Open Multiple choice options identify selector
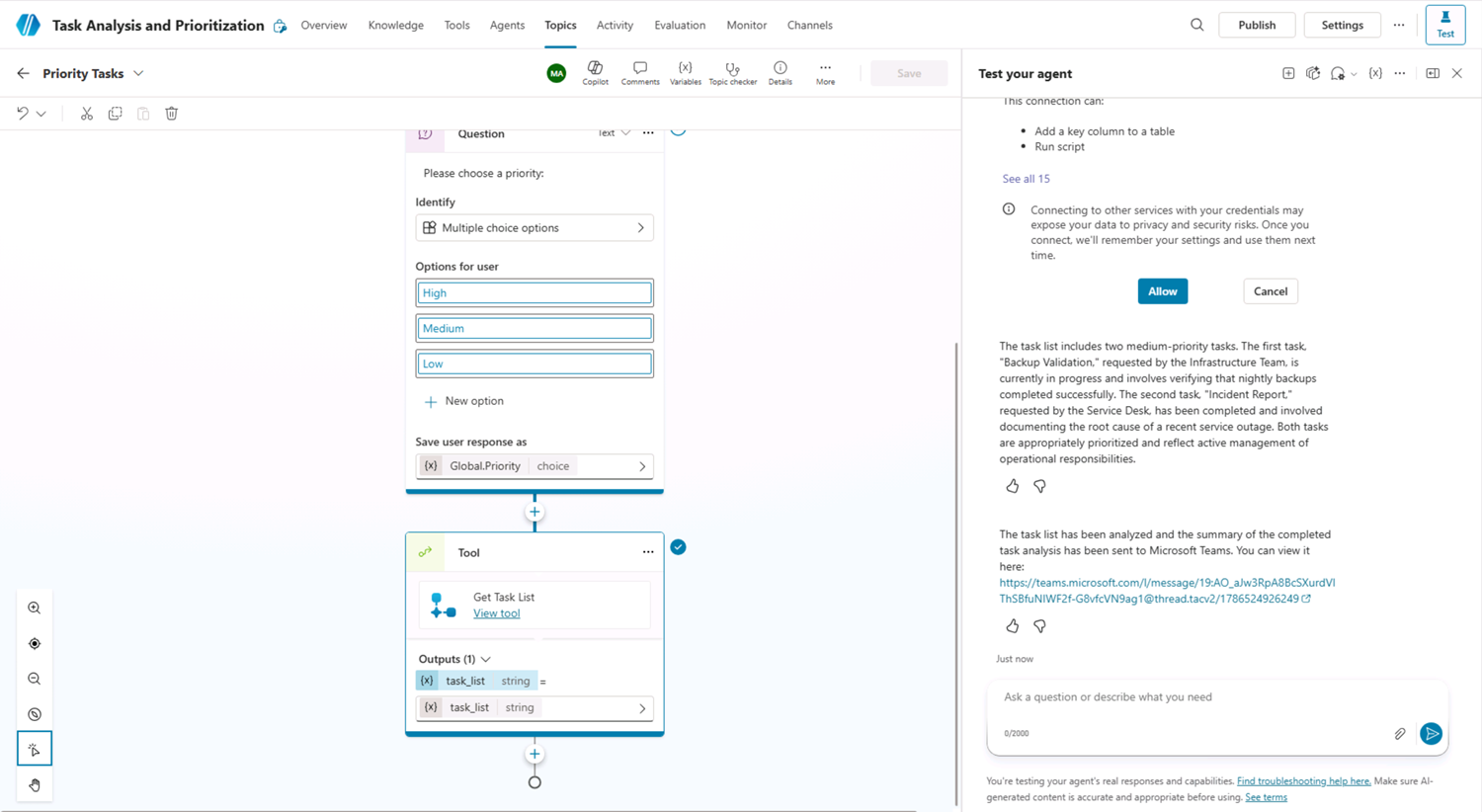The image size is (1482, 812). pos(535,228)
